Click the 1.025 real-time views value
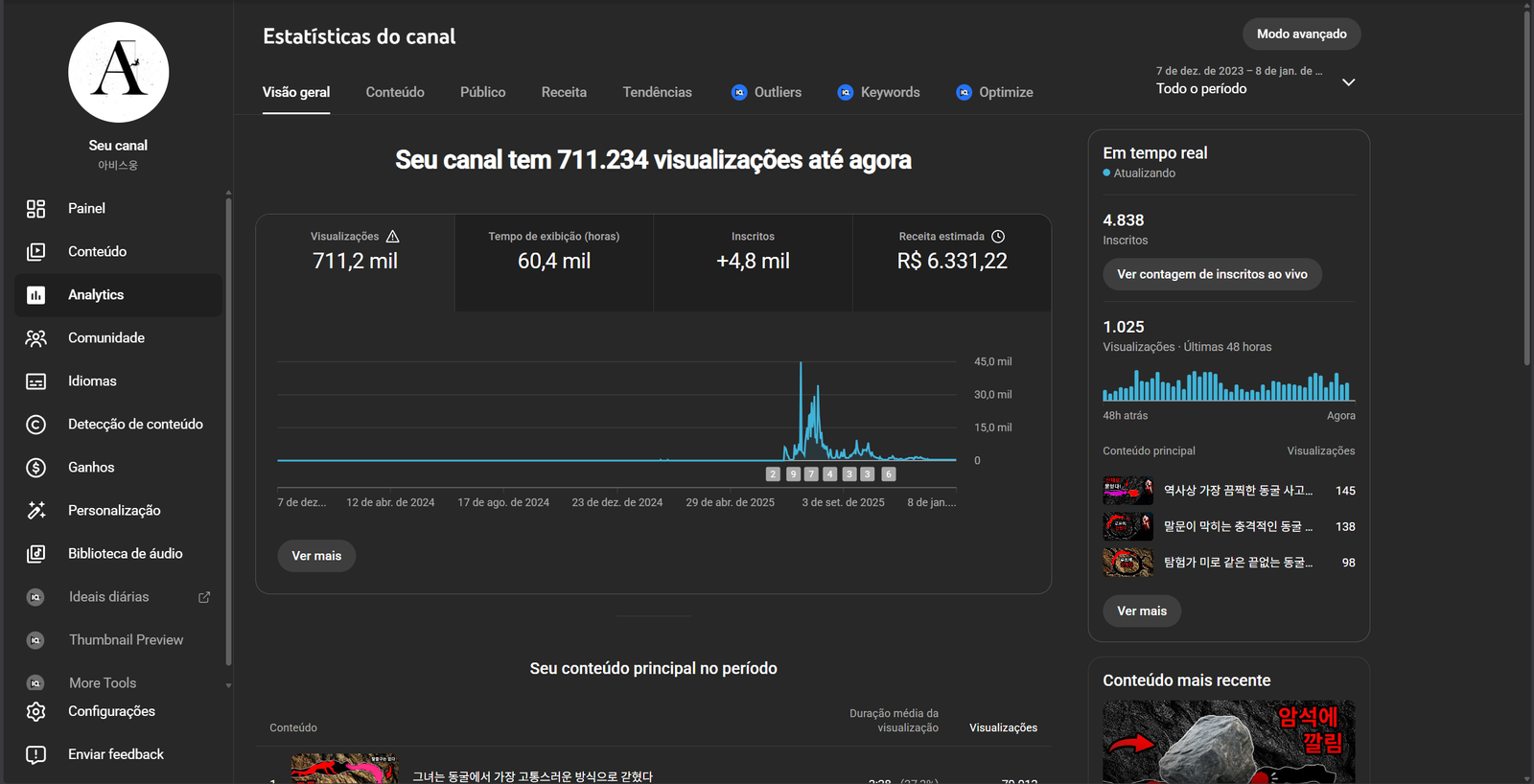 point(1124,327)
